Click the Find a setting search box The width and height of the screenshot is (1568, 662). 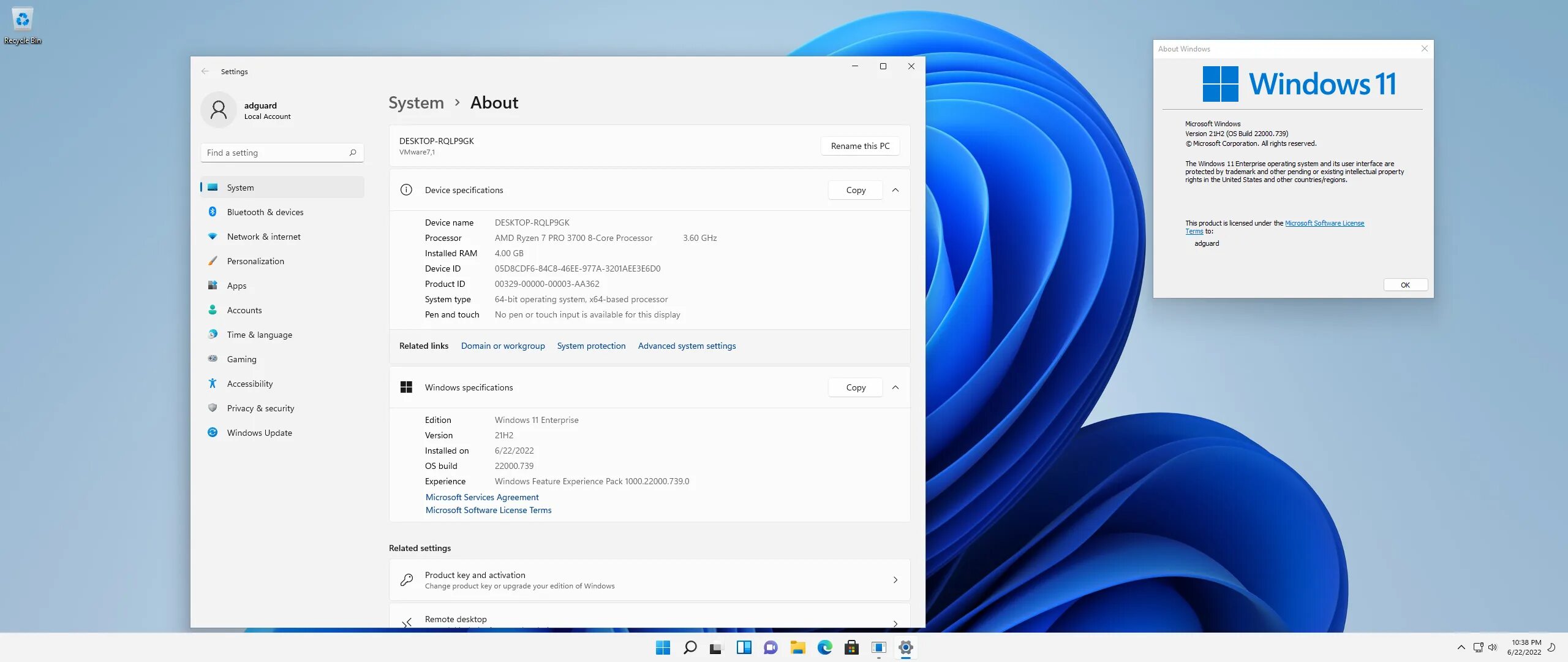(x=277, y=153)
